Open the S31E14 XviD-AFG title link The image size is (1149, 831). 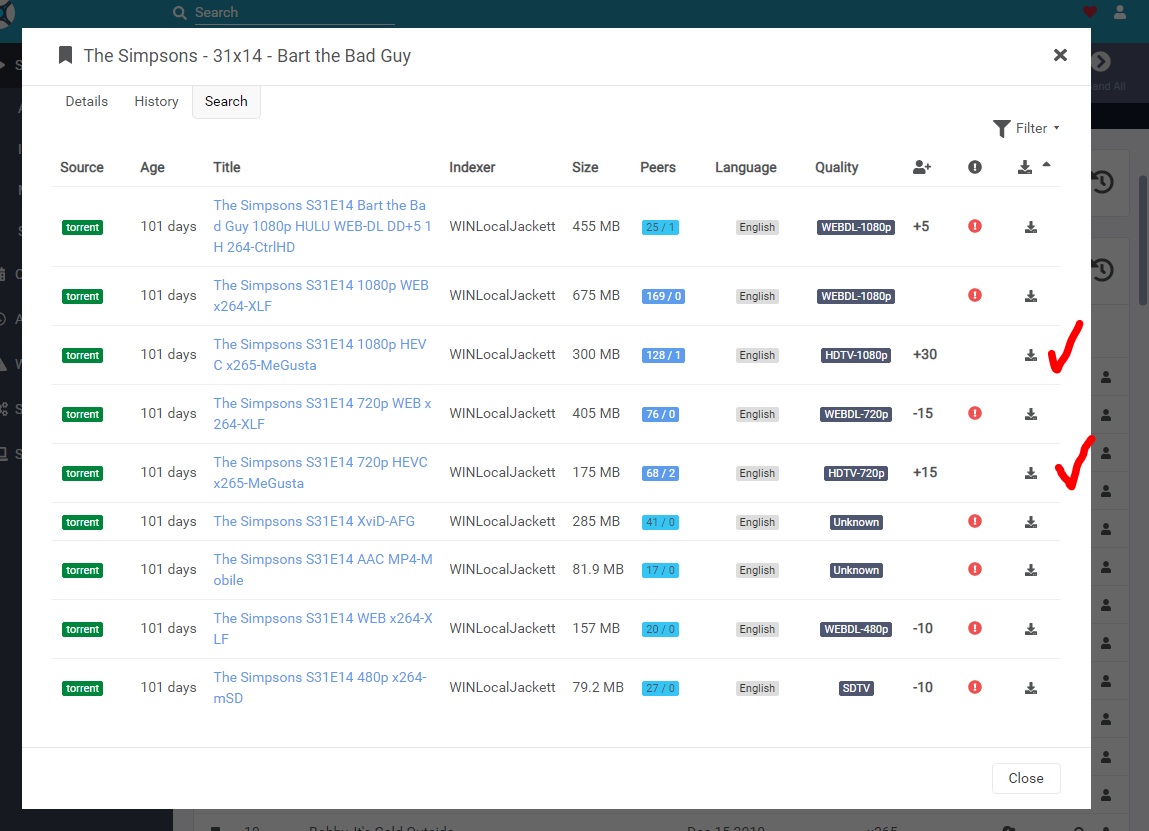click(314, 521)
